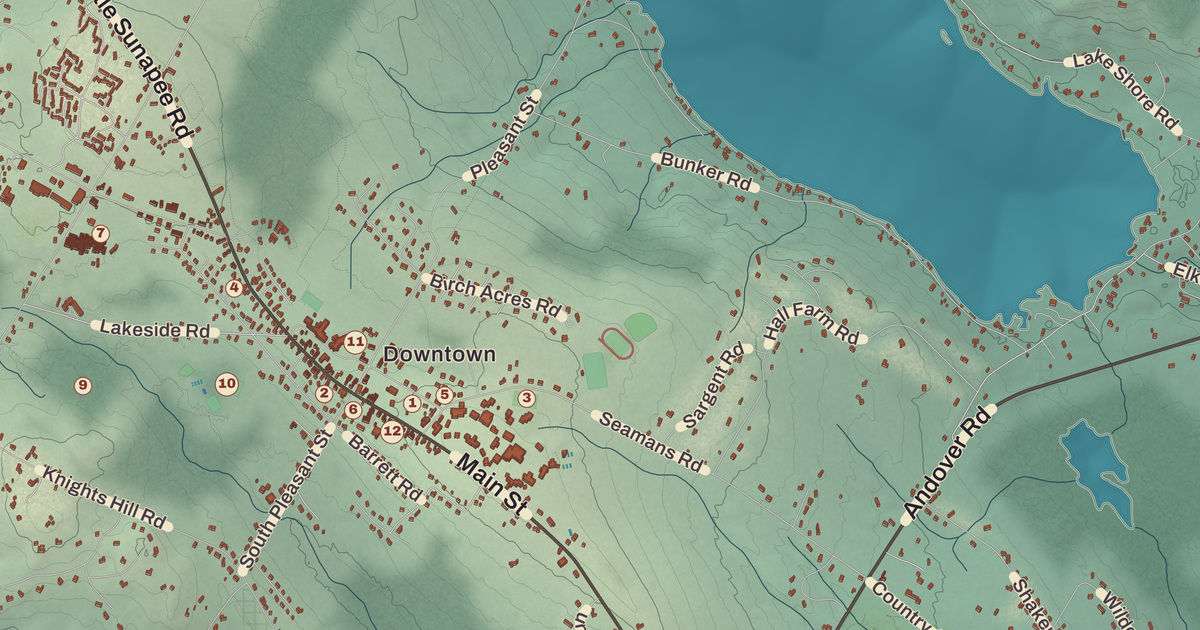Select the South Pleasant St label

point(287,498)
